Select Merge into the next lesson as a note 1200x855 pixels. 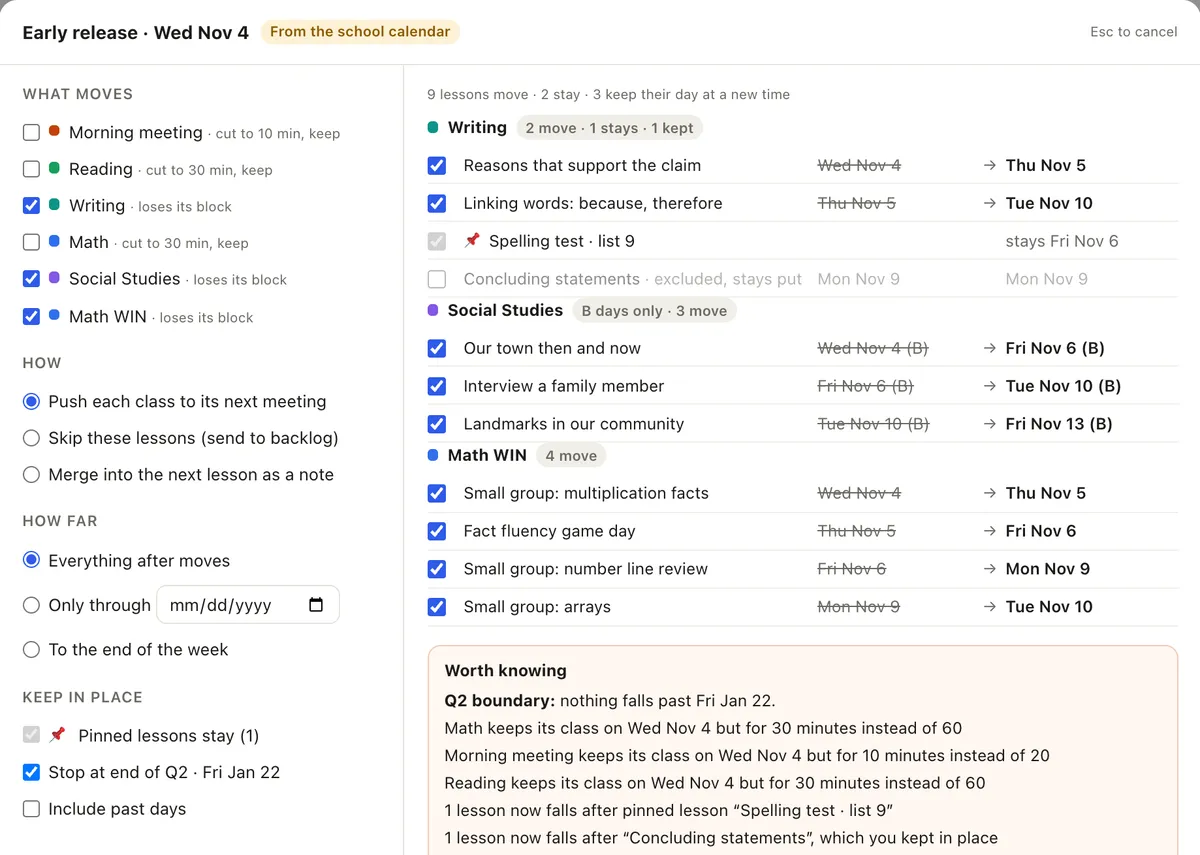[31, 474]
